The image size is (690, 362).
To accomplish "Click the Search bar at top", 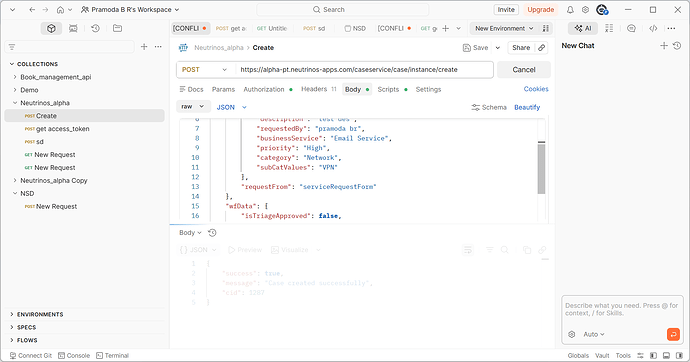I will click(x=342, y=10).
